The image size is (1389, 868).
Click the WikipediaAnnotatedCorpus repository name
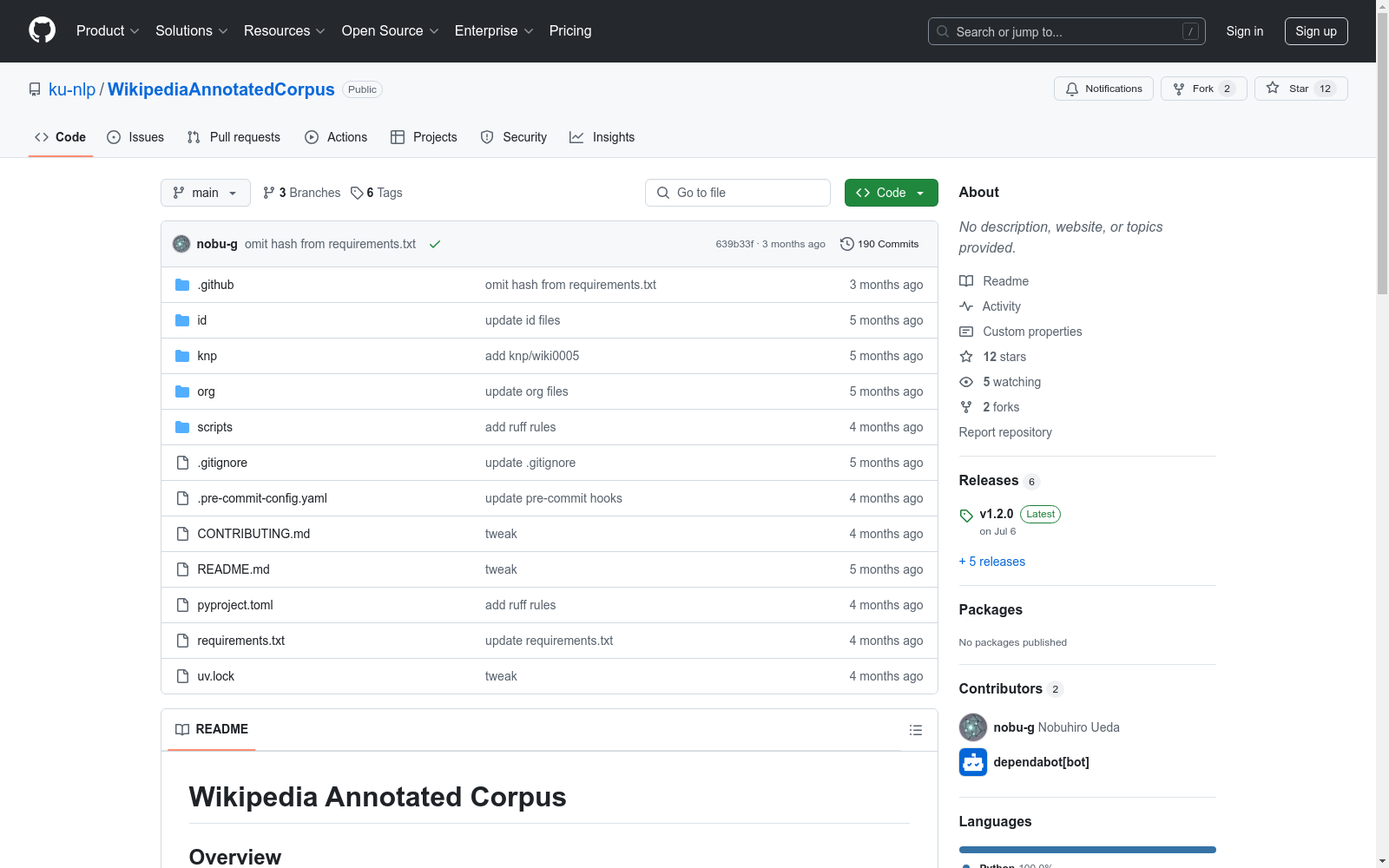(x=221, y=89)
